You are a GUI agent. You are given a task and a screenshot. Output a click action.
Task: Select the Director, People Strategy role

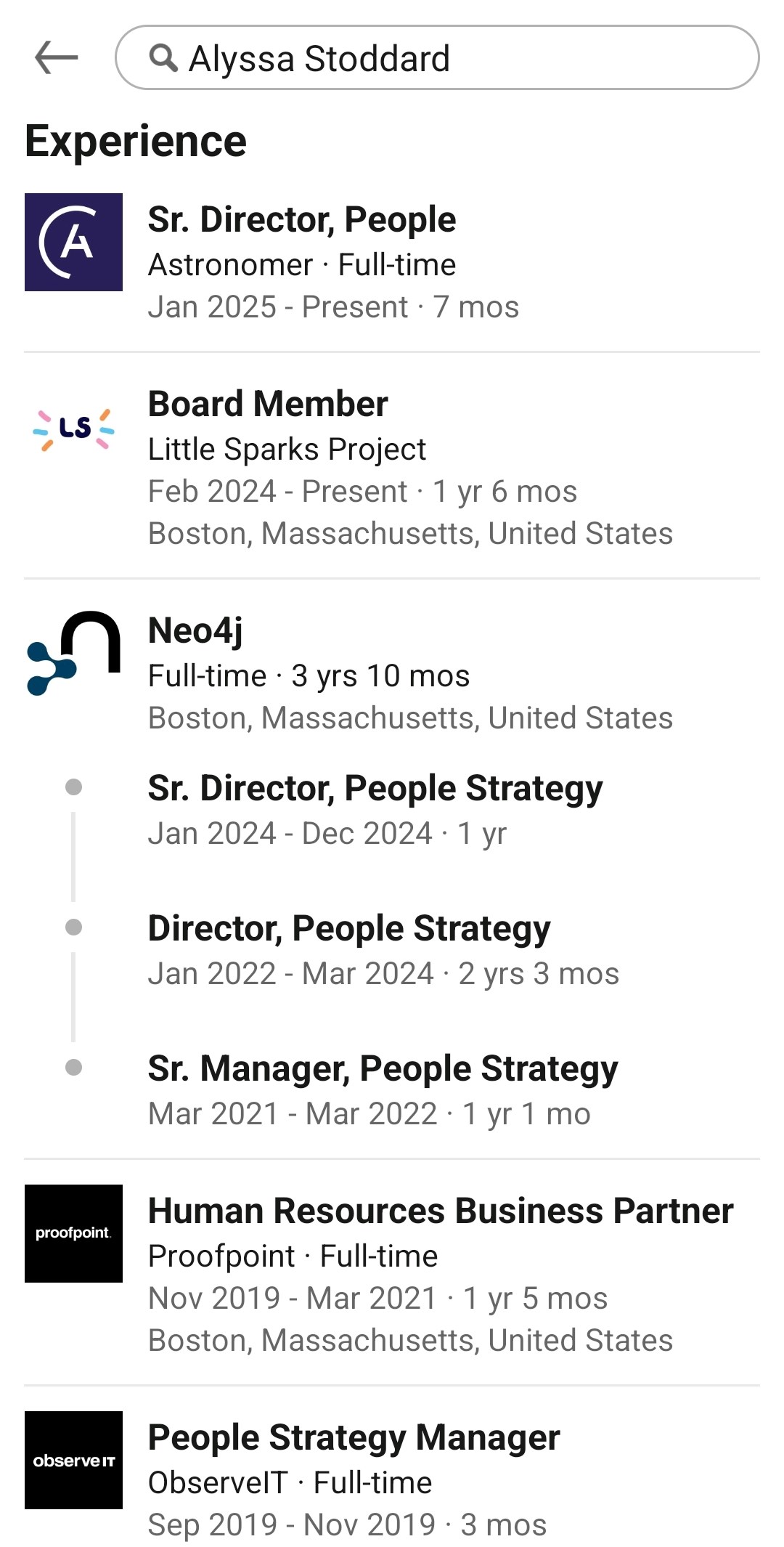tap(349, 928)
